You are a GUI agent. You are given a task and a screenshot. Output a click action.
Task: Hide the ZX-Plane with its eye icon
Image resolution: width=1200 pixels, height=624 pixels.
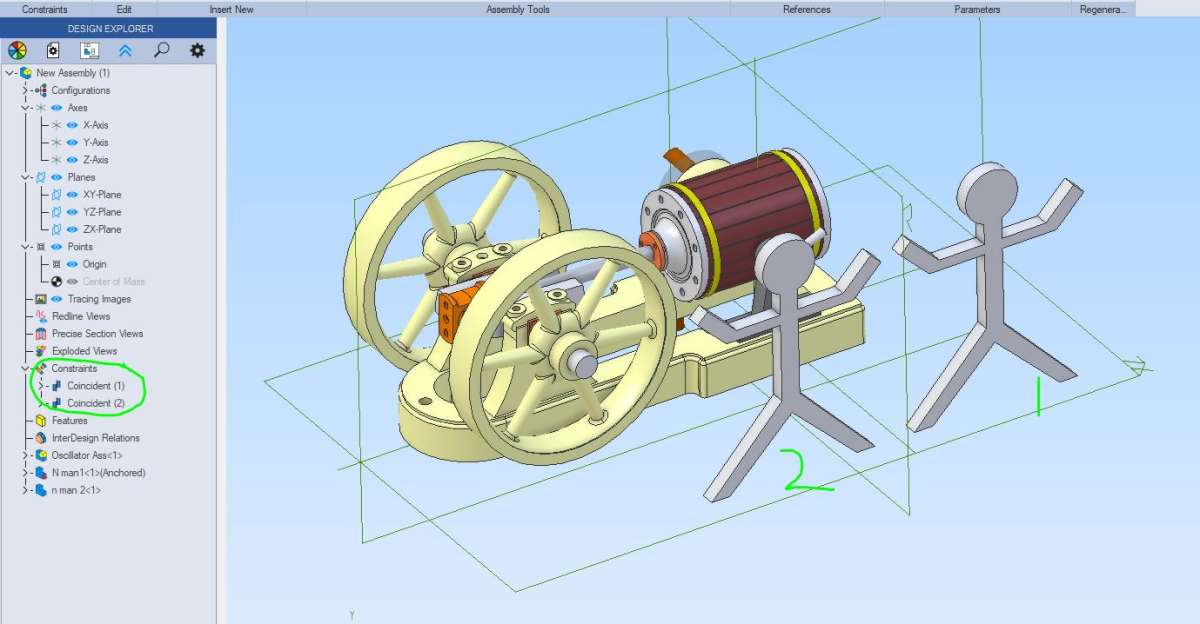(72, 229)
